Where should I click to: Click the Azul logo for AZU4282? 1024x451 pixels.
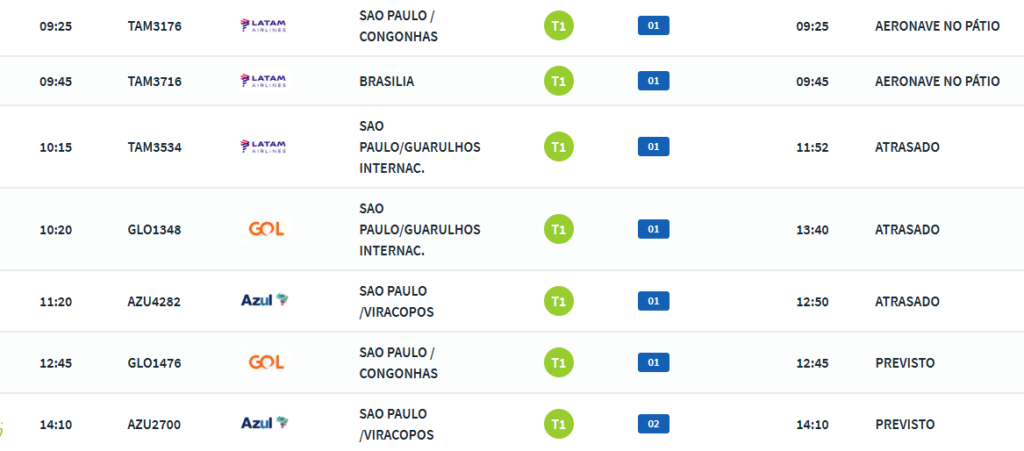point(264,300)
